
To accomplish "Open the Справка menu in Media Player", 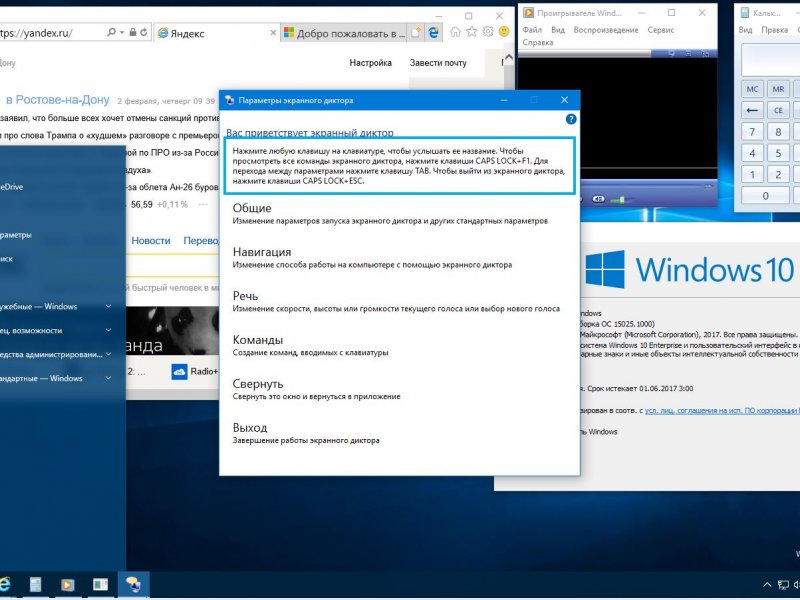I will (538, 42).
